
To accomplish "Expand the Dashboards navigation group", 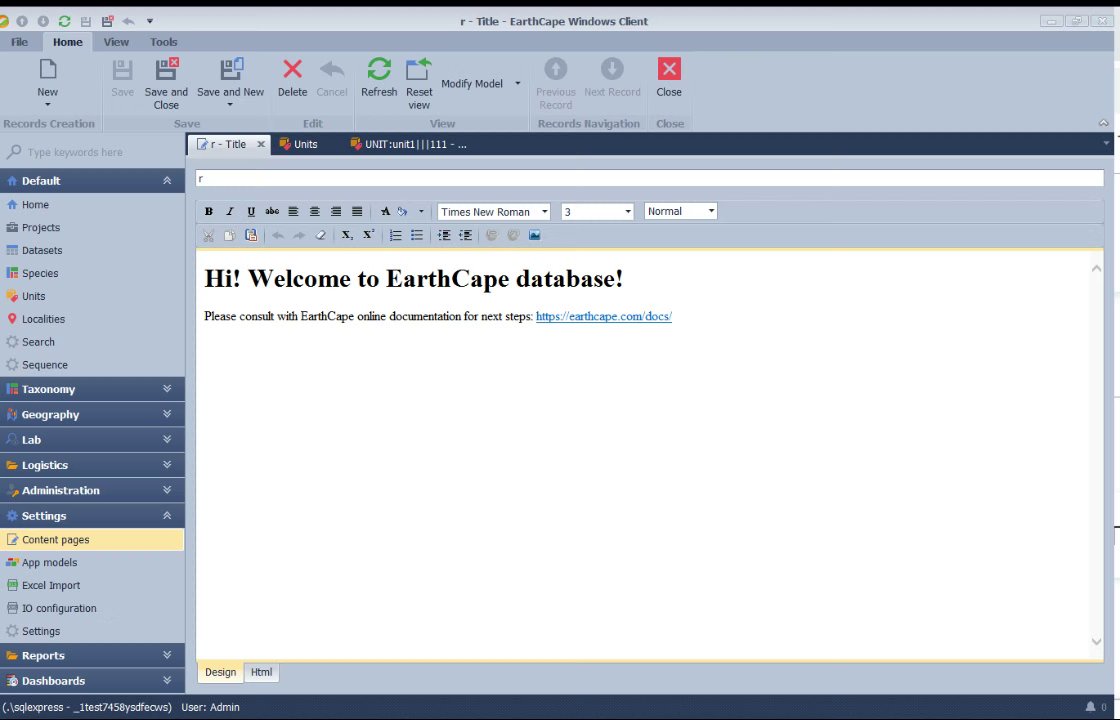I will (x=167, y=681).
